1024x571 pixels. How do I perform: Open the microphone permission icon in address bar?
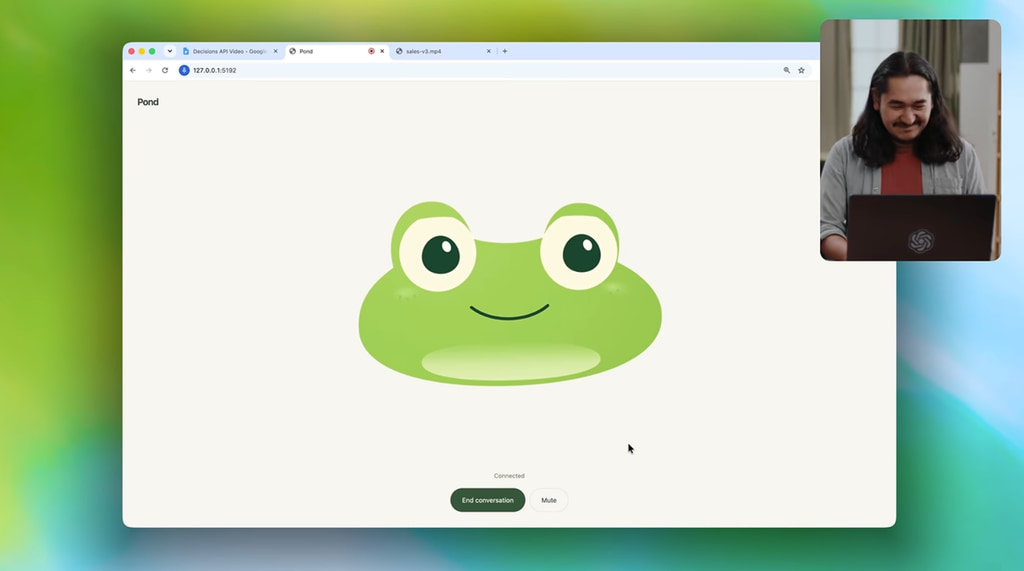(184, 71)
